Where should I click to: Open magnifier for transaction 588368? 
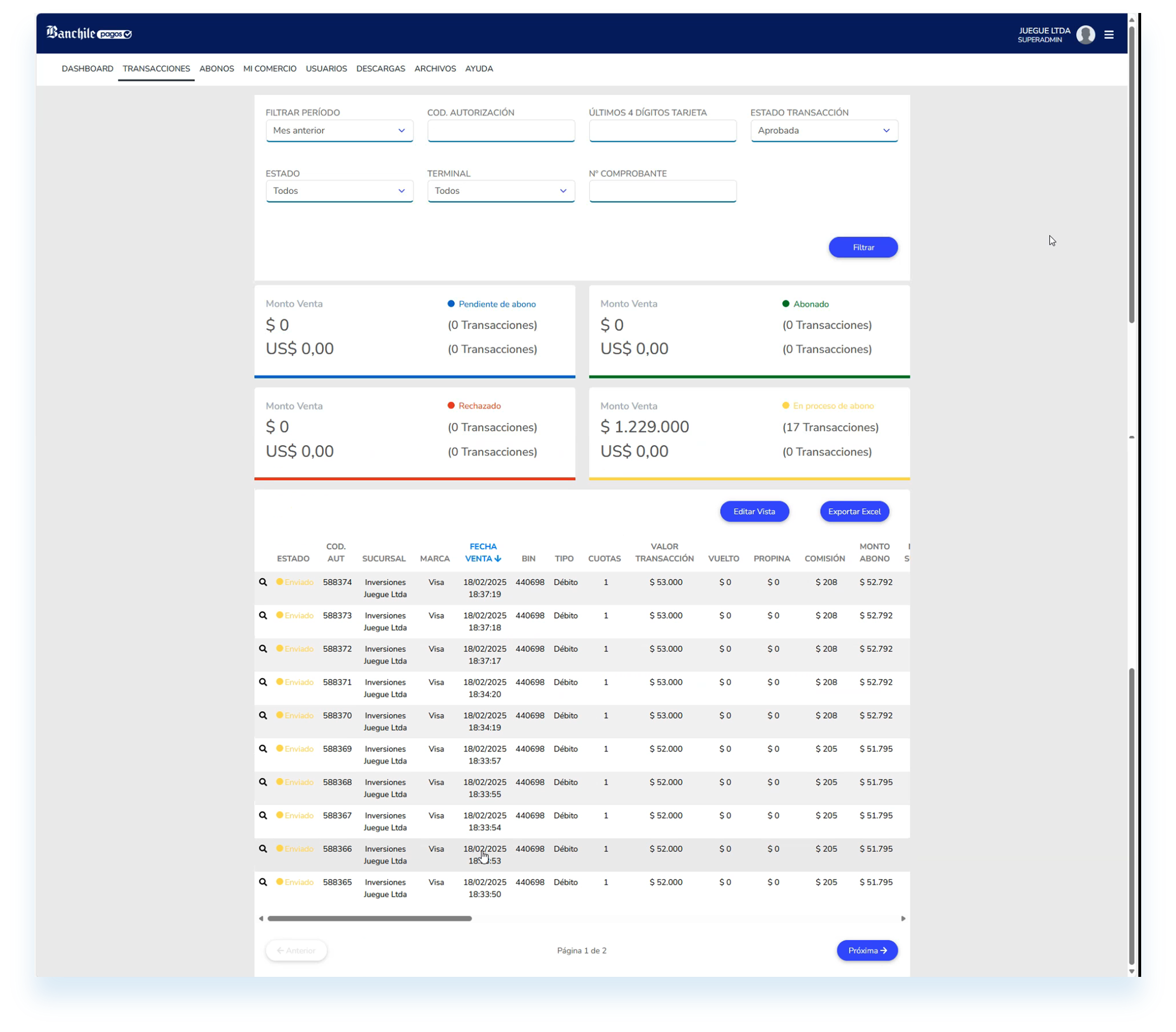point(263,782)
